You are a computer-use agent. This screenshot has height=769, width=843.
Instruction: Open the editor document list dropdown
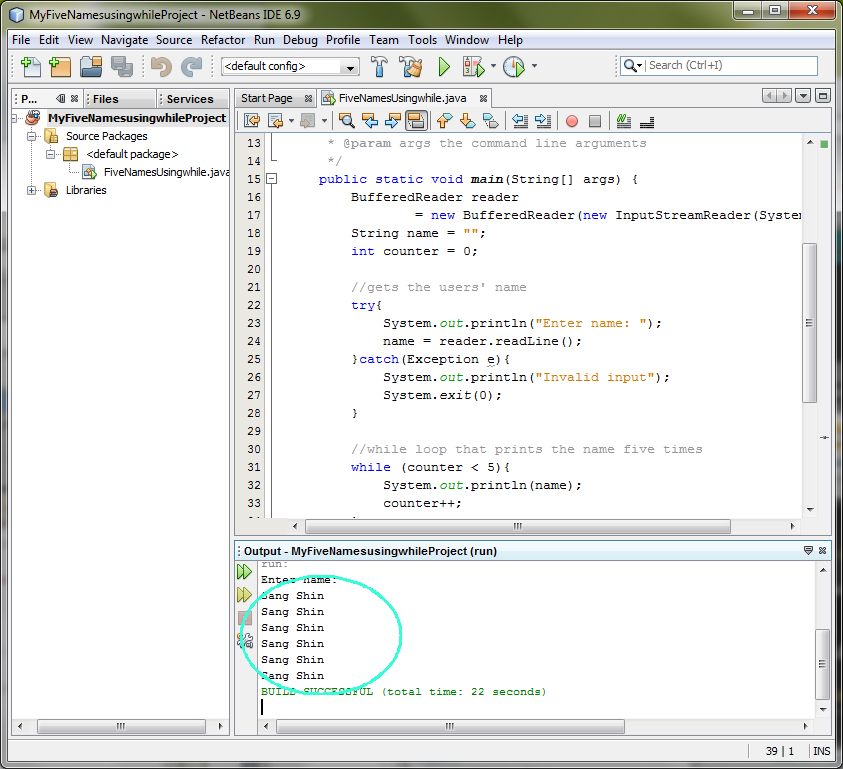[x=803, y=96]
